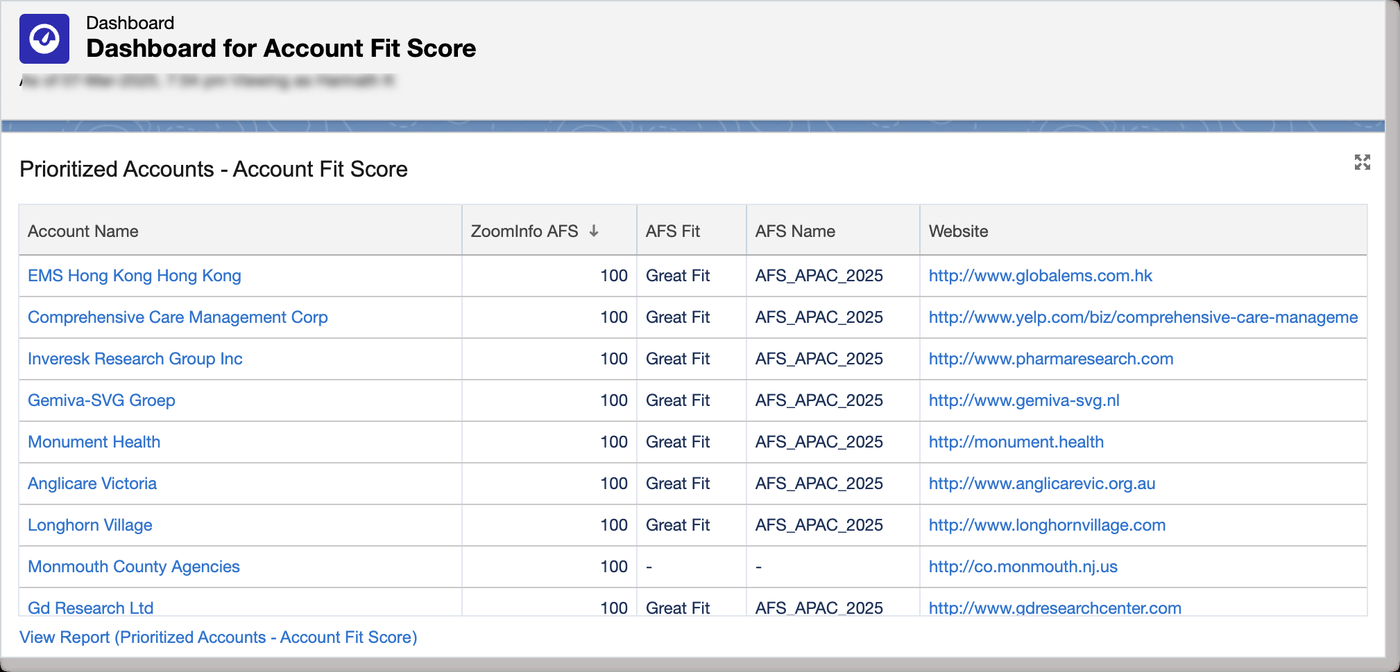Image resolution: width=1400 pixels, height=672 pixels.
Task: Open the Monument Health account
Action: [x=94, y=442]
